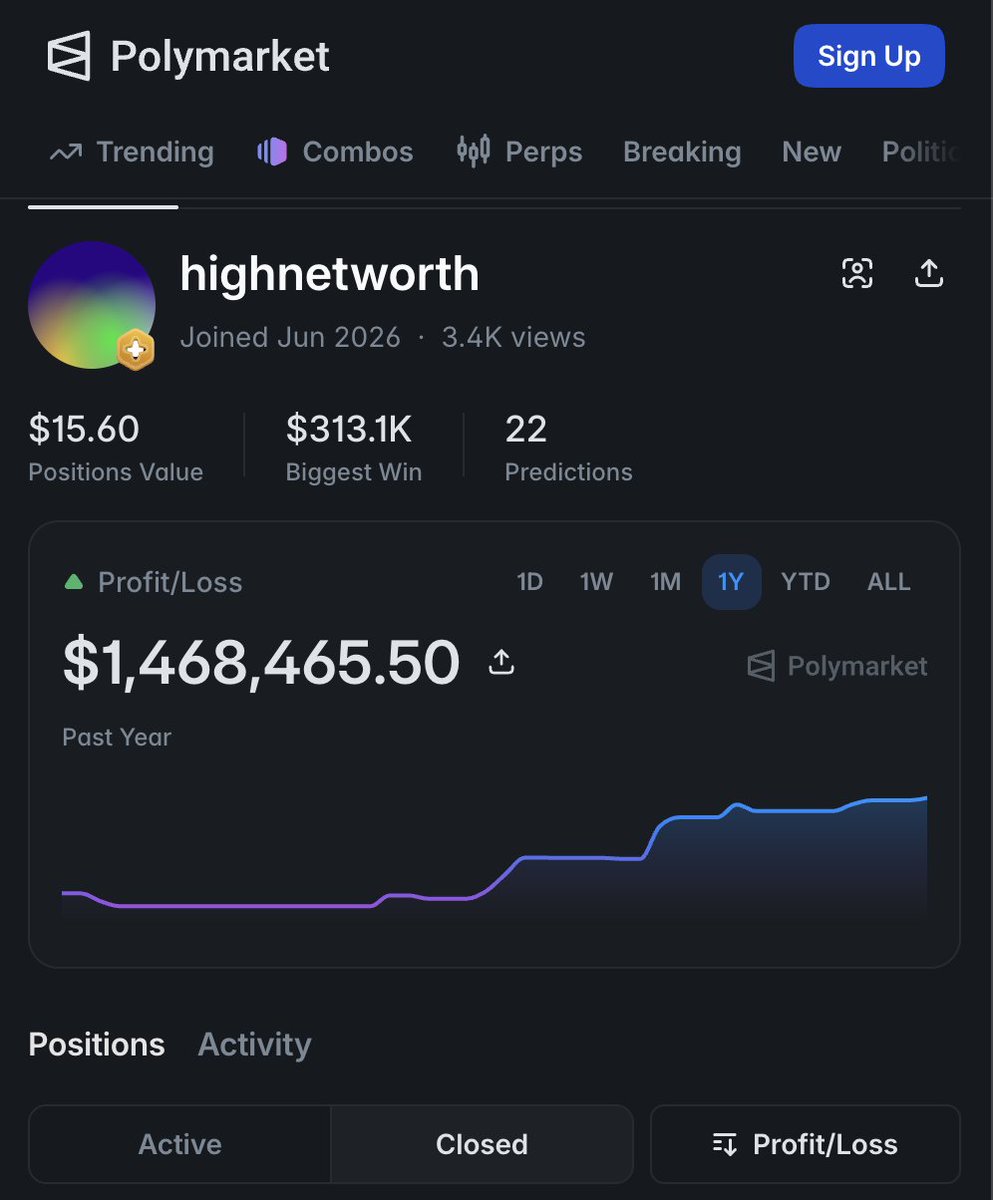Click the share icon next to $1,468,465.50
993x1200 pixels.
point(501,662)
